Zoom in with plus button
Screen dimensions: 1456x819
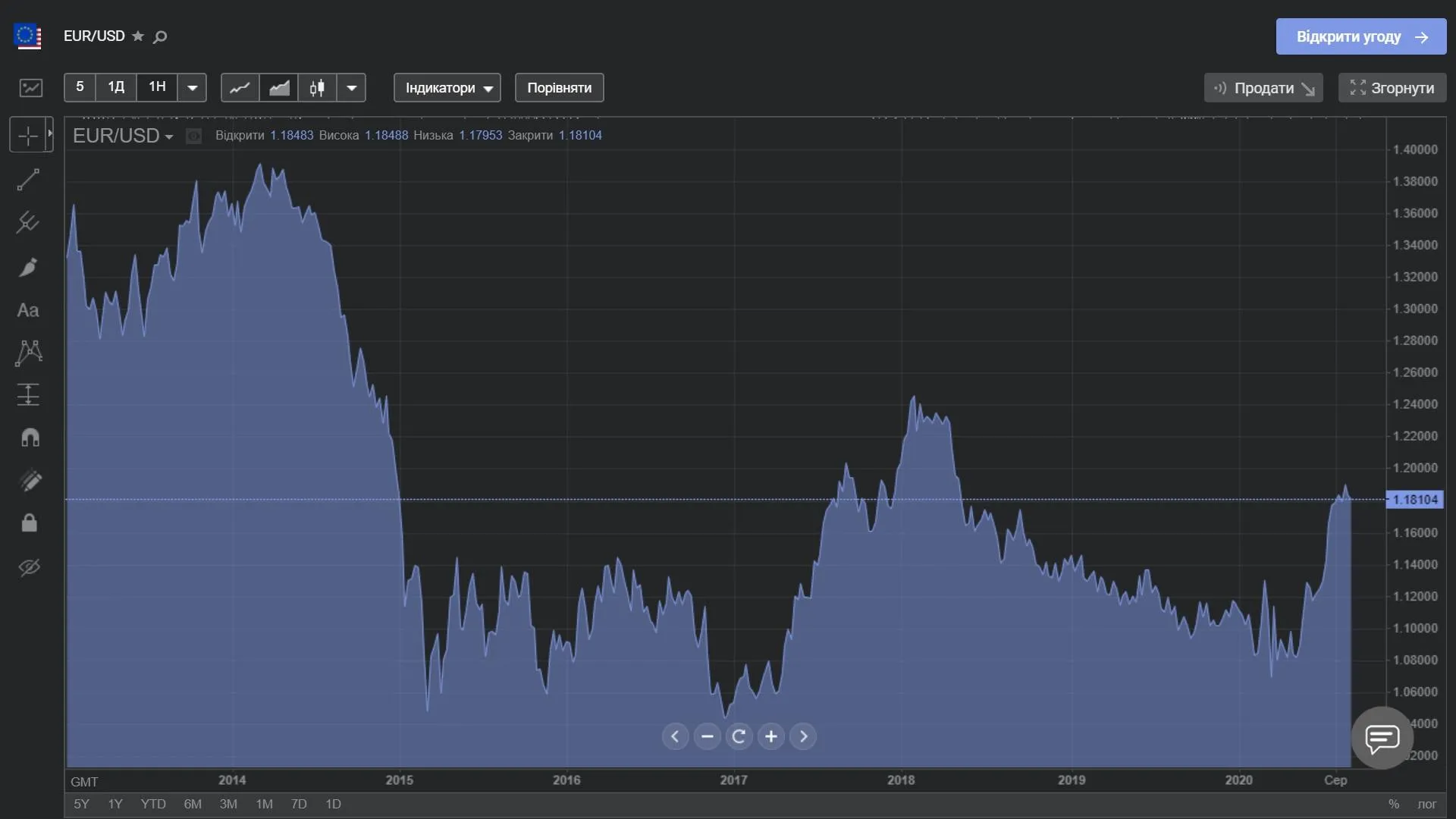tap(771, 736)
